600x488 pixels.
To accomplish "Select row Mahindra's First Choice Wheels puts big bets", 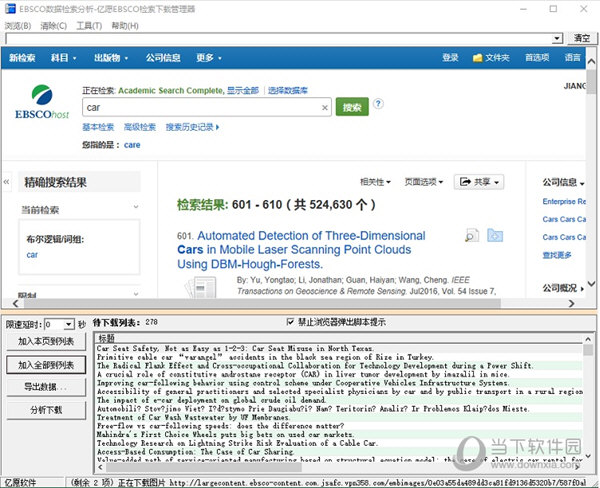I will [340, 434].
